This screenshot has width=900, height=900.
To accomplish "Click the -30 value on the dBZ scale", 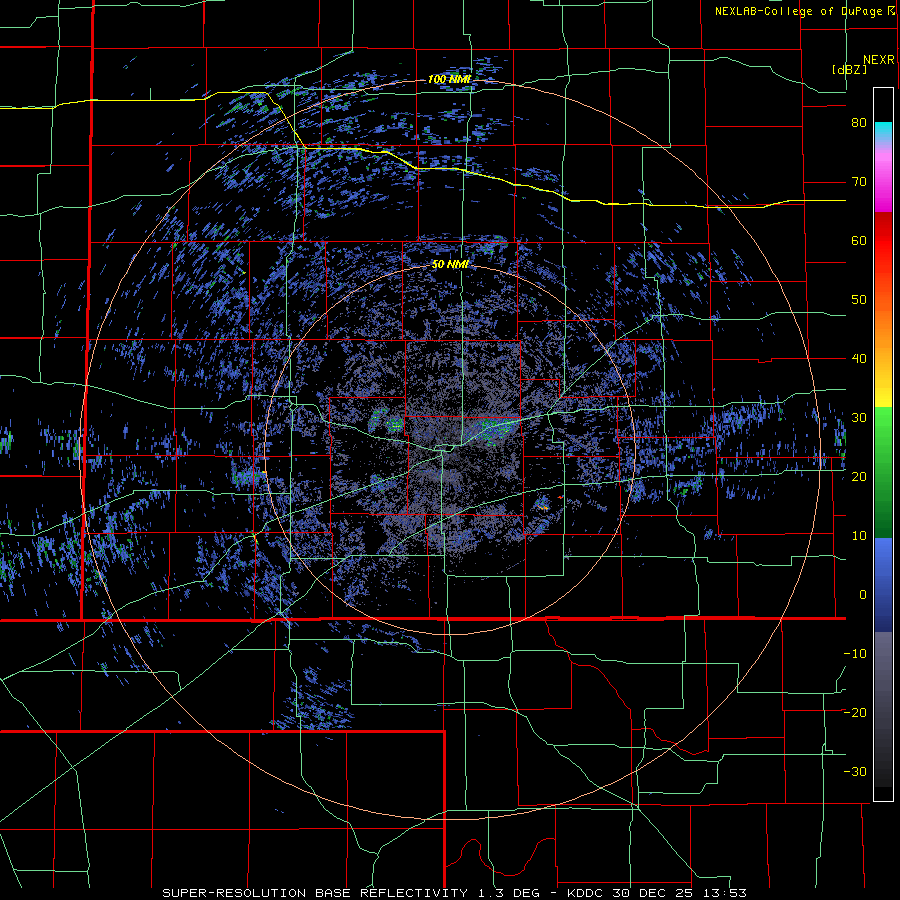I will [x=855, y=771].
